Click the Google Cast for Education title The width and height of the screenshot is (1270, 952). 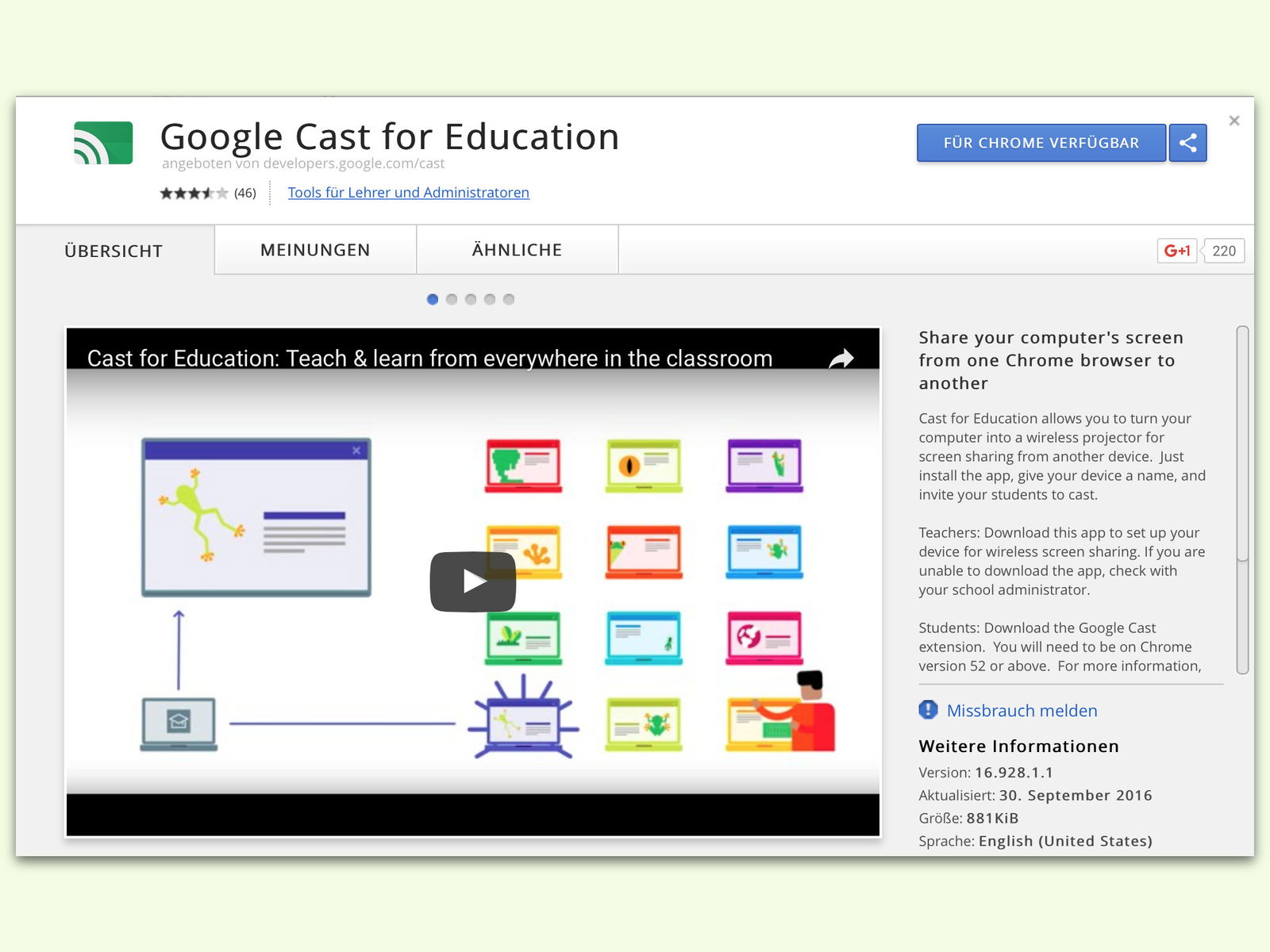pos(390,136)
